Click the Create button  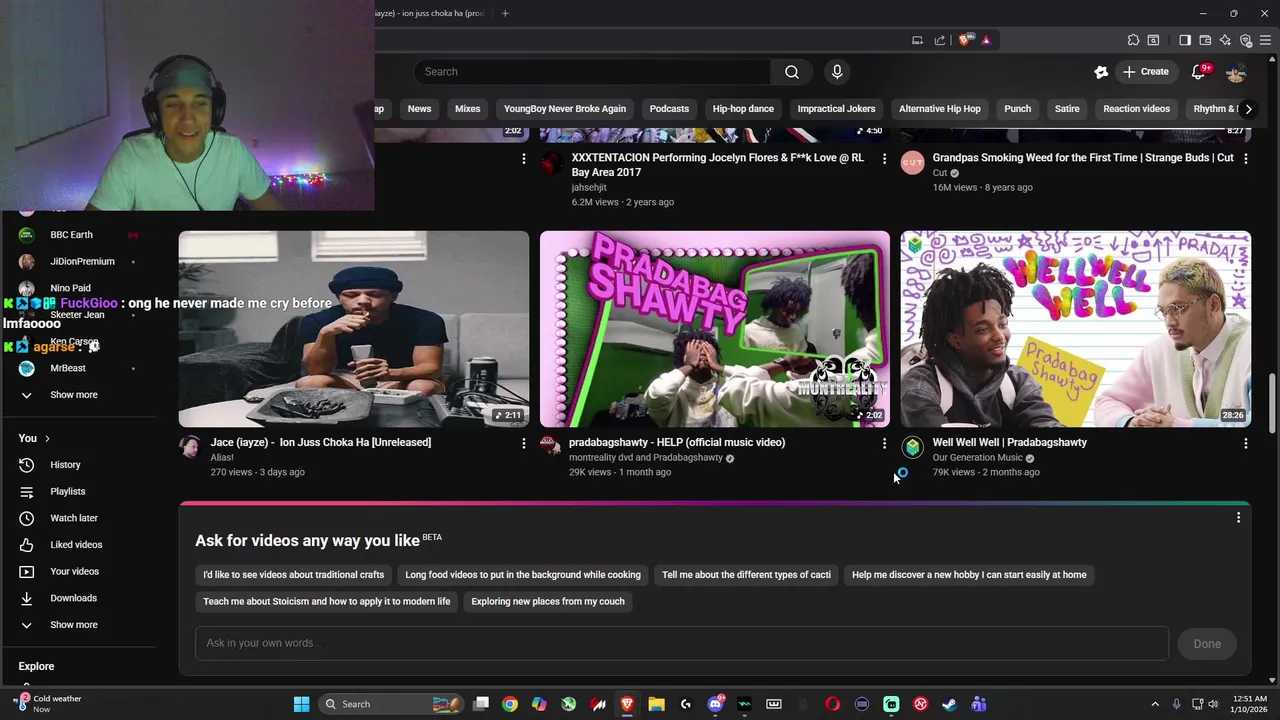click(1145, 72)
